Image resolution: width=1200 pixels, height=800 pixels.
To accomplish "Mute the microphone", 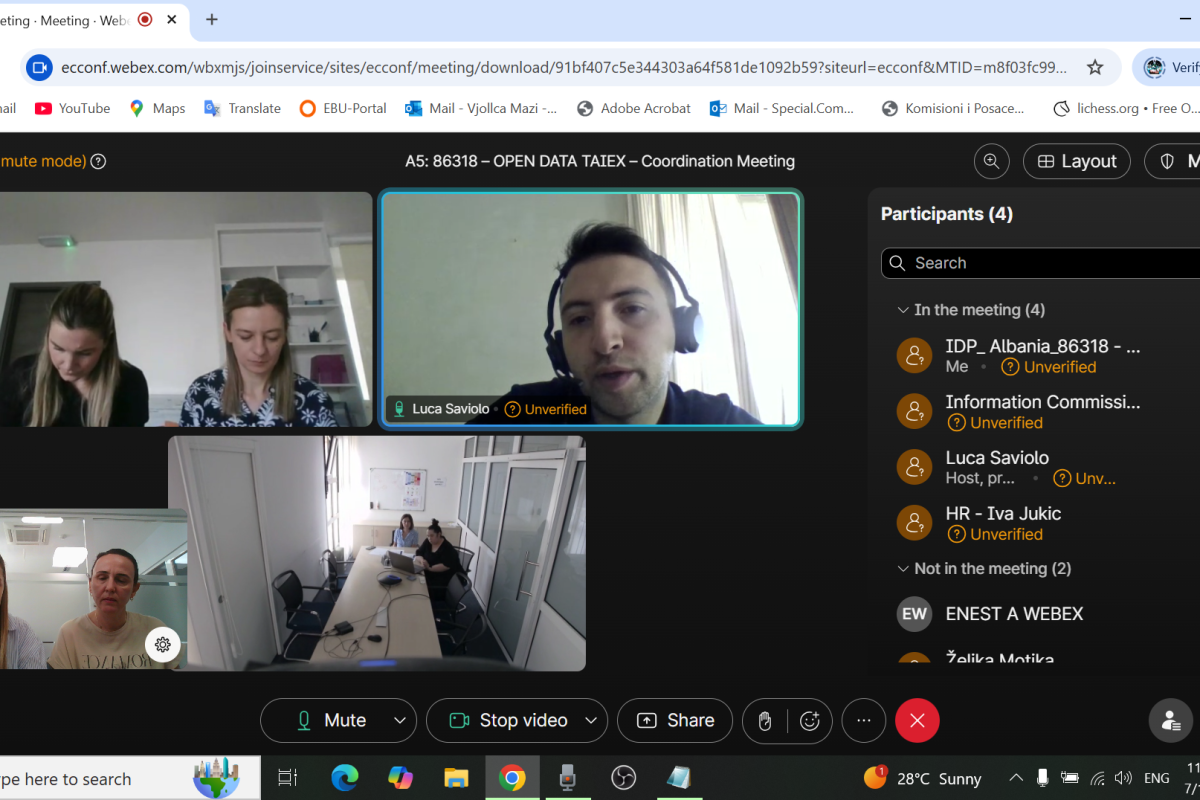I will click(330, 720).
